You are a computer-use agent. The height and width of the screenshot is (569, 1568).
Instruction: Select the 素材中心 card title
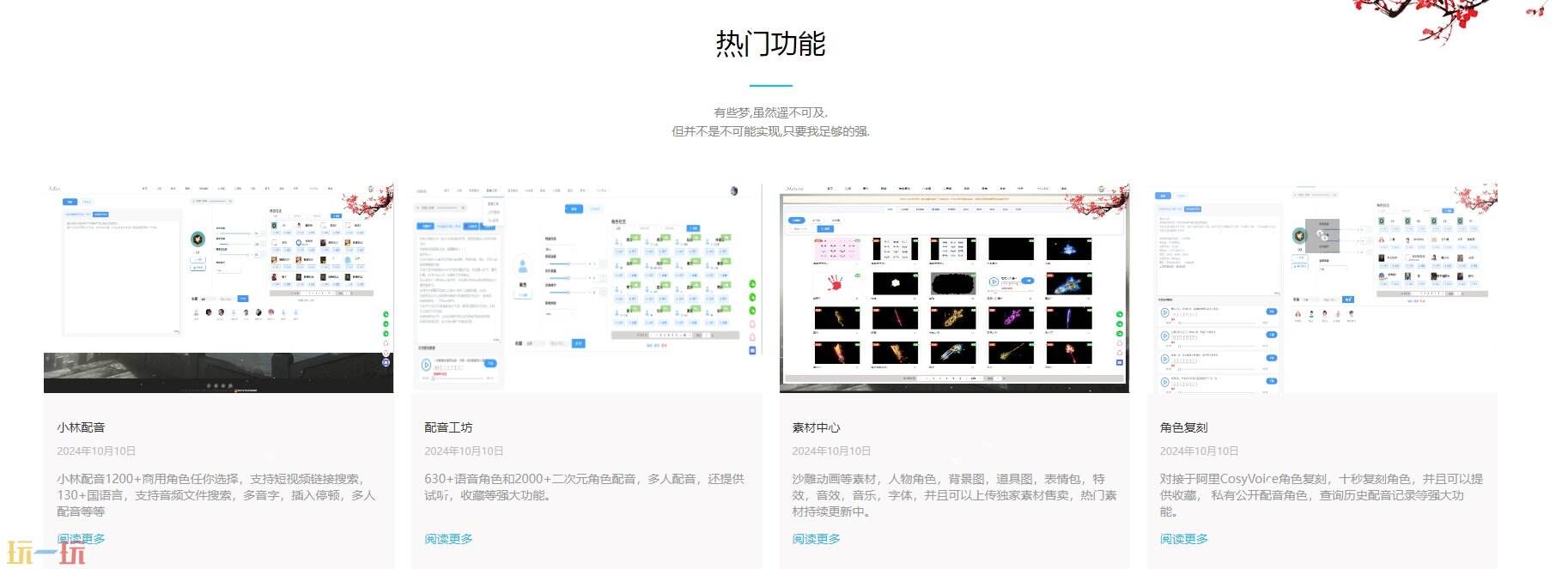pos(816,427)
